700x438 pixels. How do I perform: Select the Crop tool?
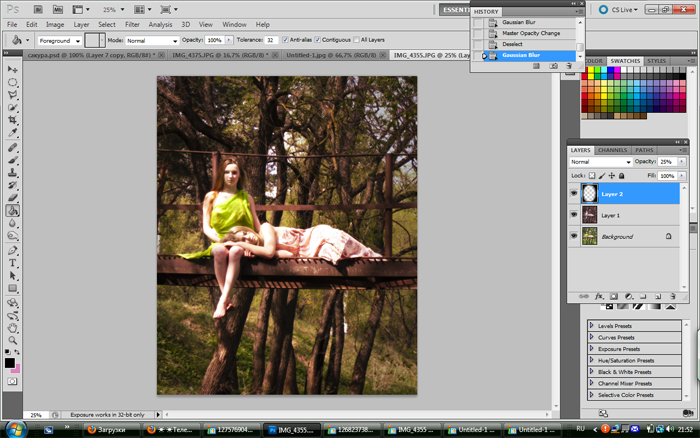click(12, 120)
